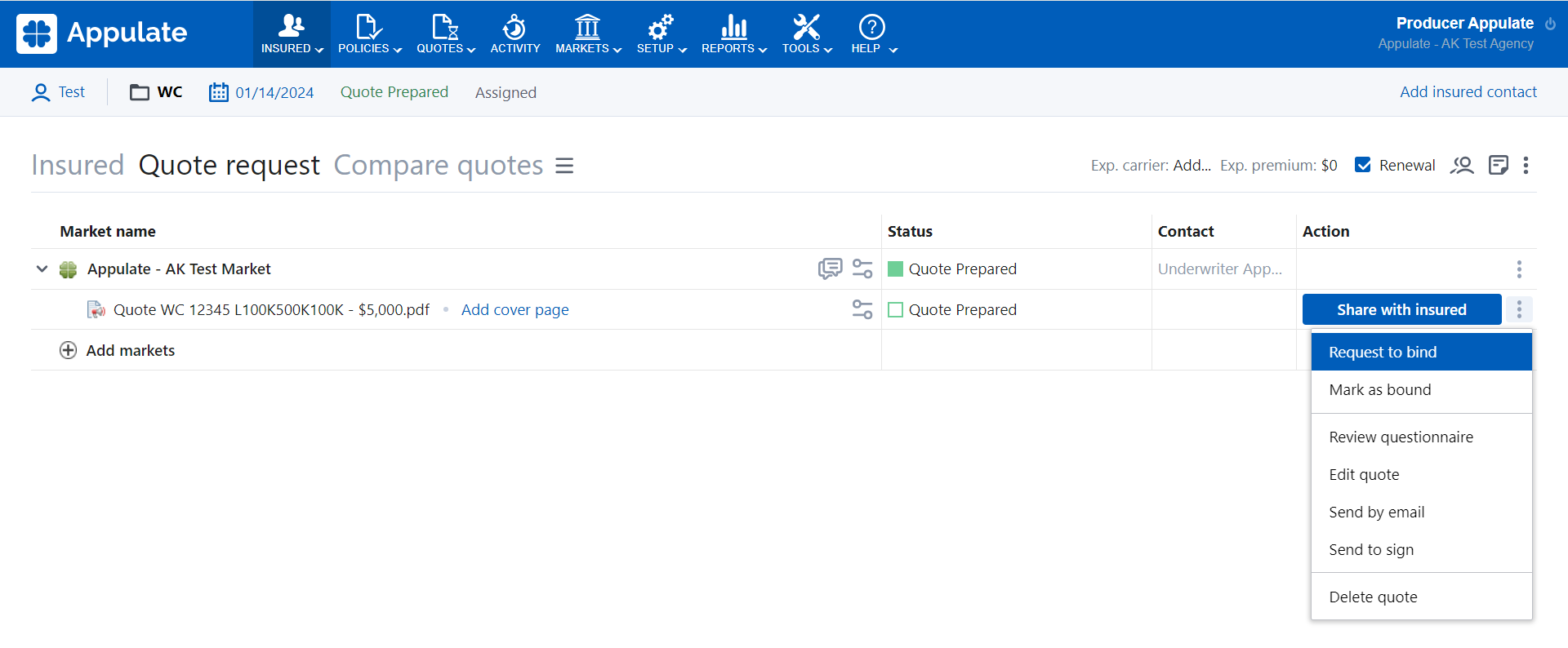Open the Markets dropdown in the top navigation

click(x=588, y=34)
